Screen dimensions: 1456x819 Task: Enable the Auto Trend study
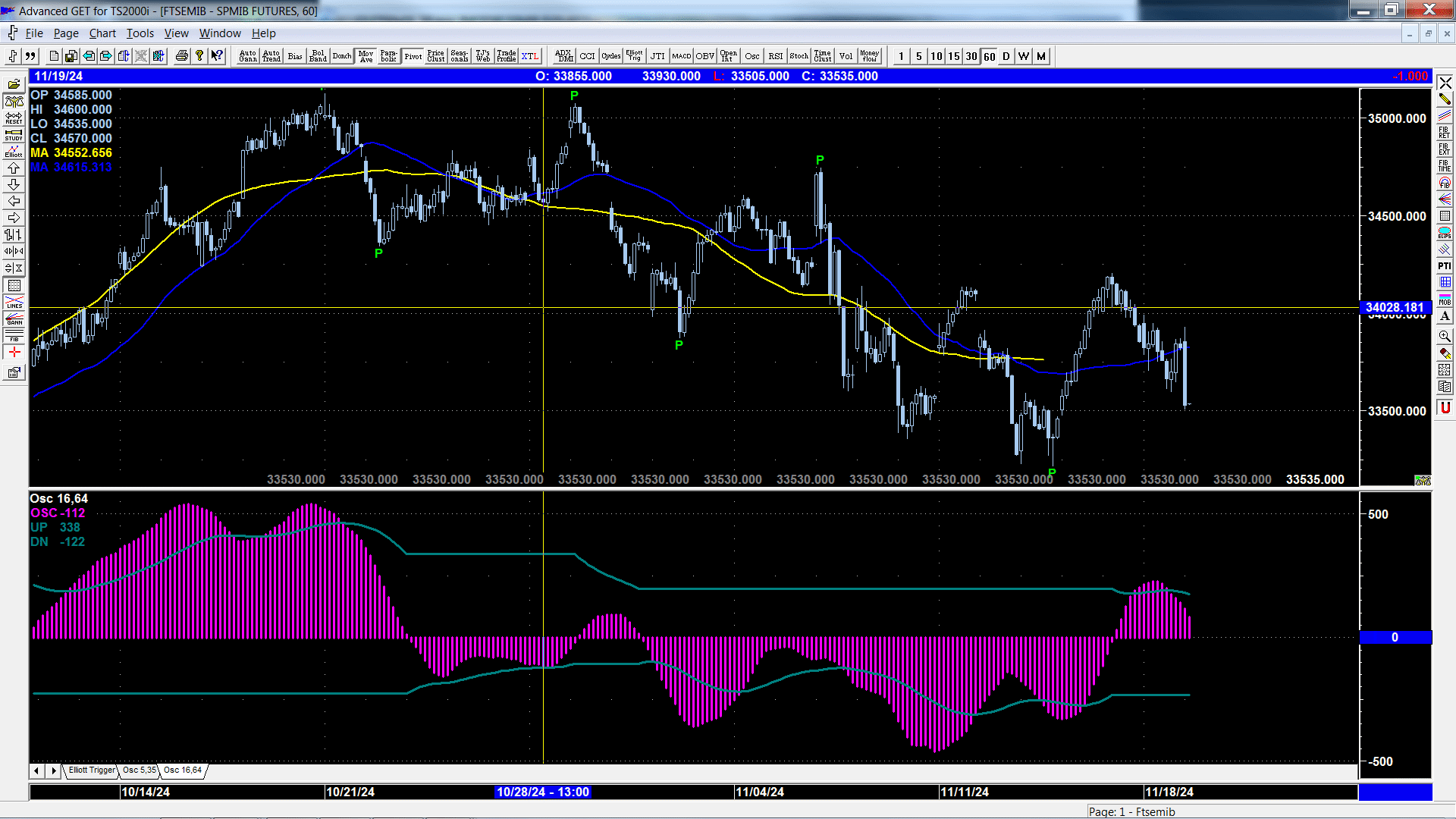[271, 56]
